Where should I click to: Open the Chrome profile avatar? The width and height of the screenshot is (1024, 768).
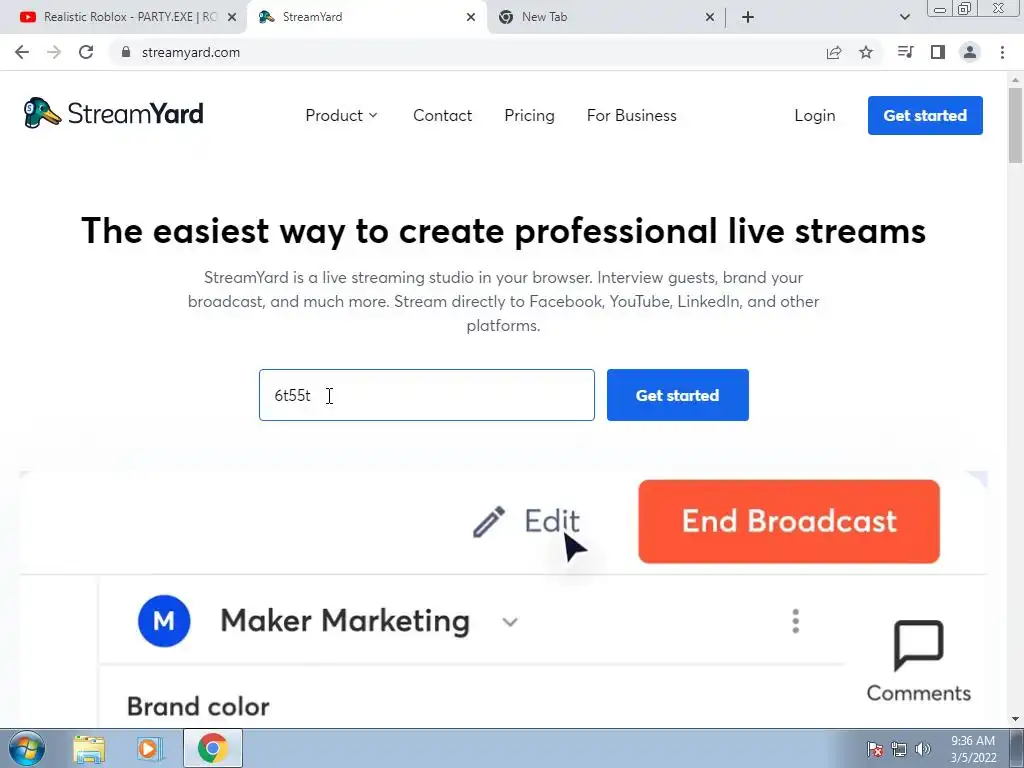[970, 52]
